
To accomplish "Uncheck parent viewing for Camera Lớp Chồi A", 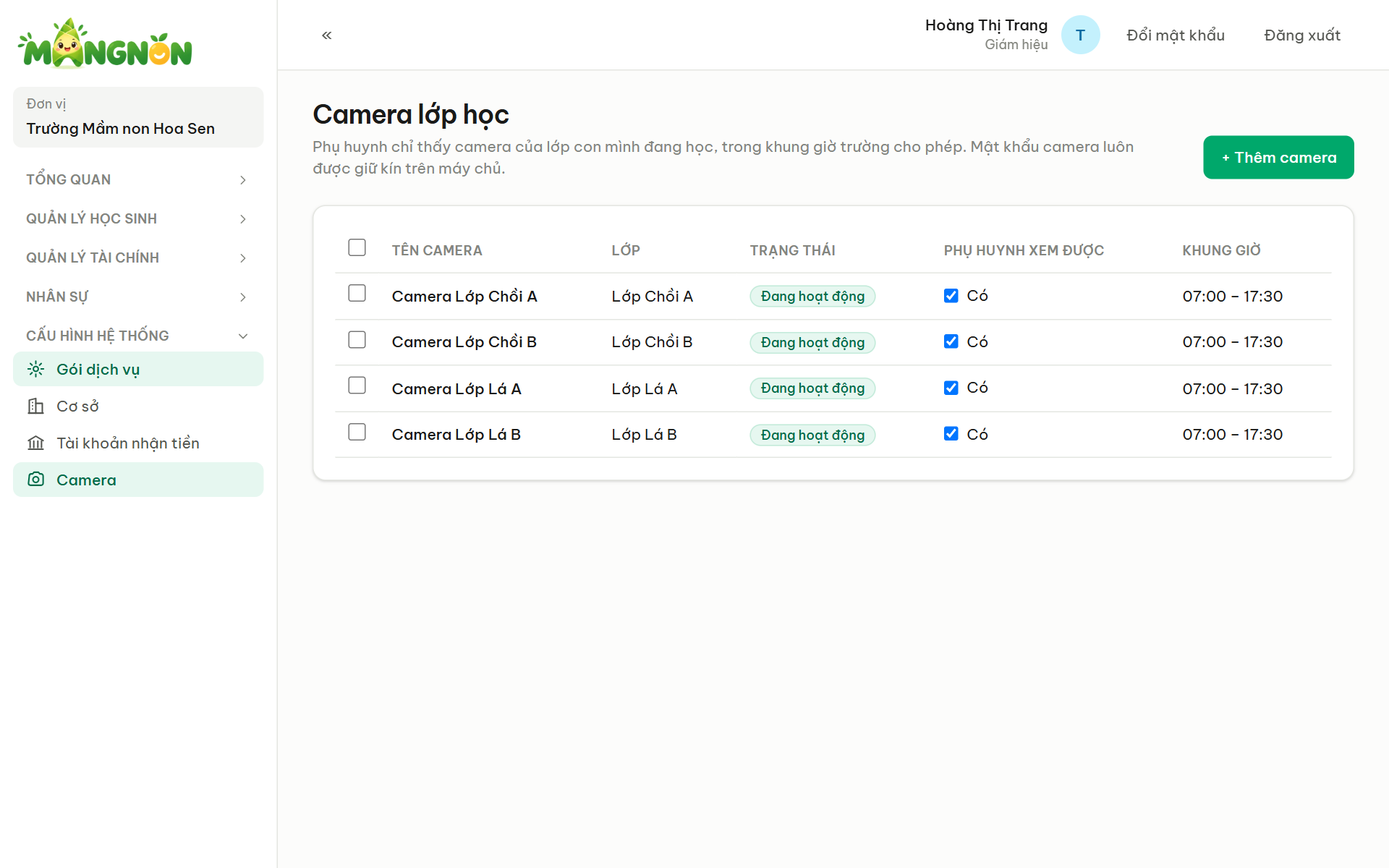I will 951,295.
